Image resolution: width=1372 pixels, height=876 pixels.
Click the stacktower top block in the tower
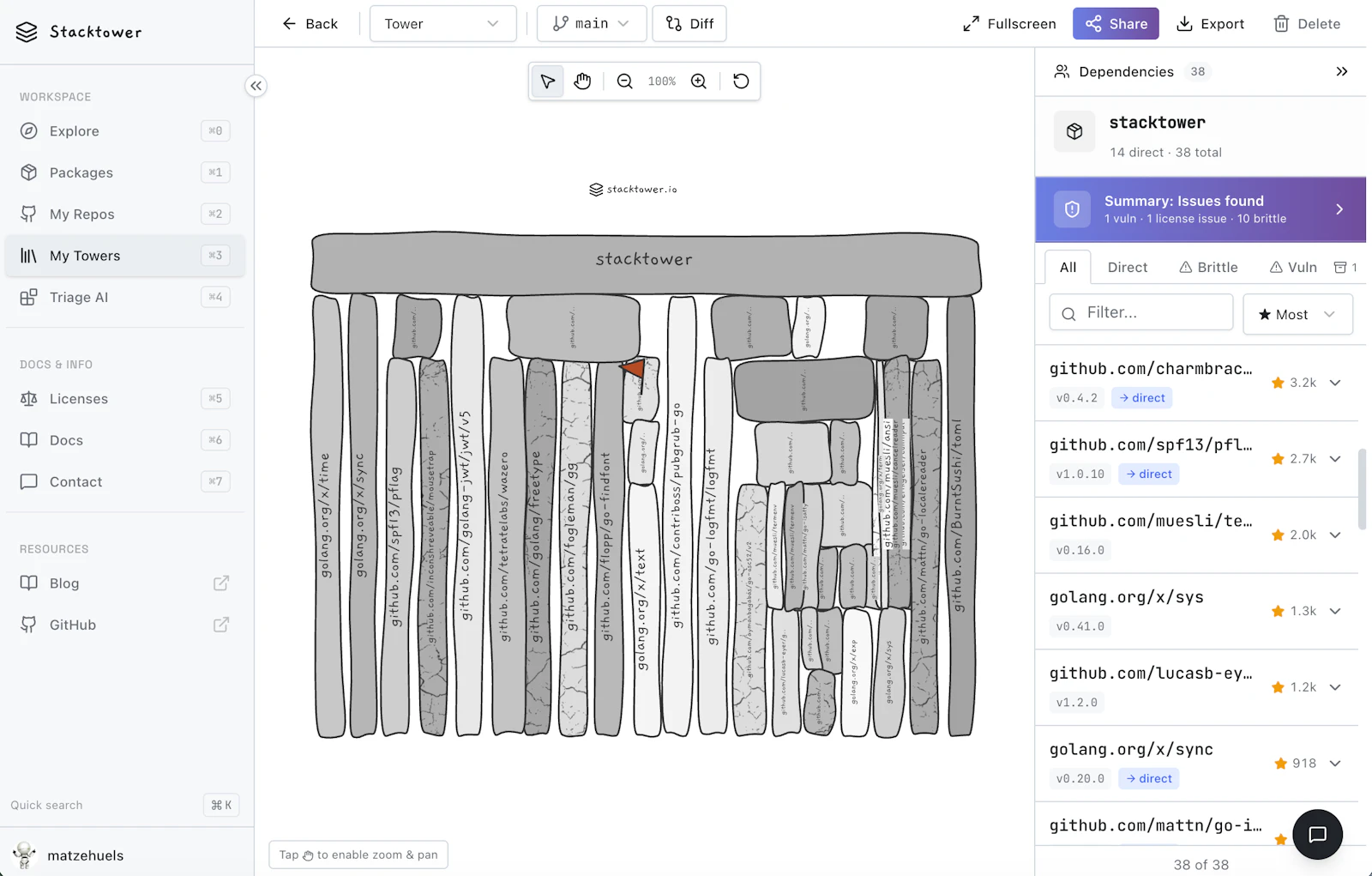tap(646, 262)
